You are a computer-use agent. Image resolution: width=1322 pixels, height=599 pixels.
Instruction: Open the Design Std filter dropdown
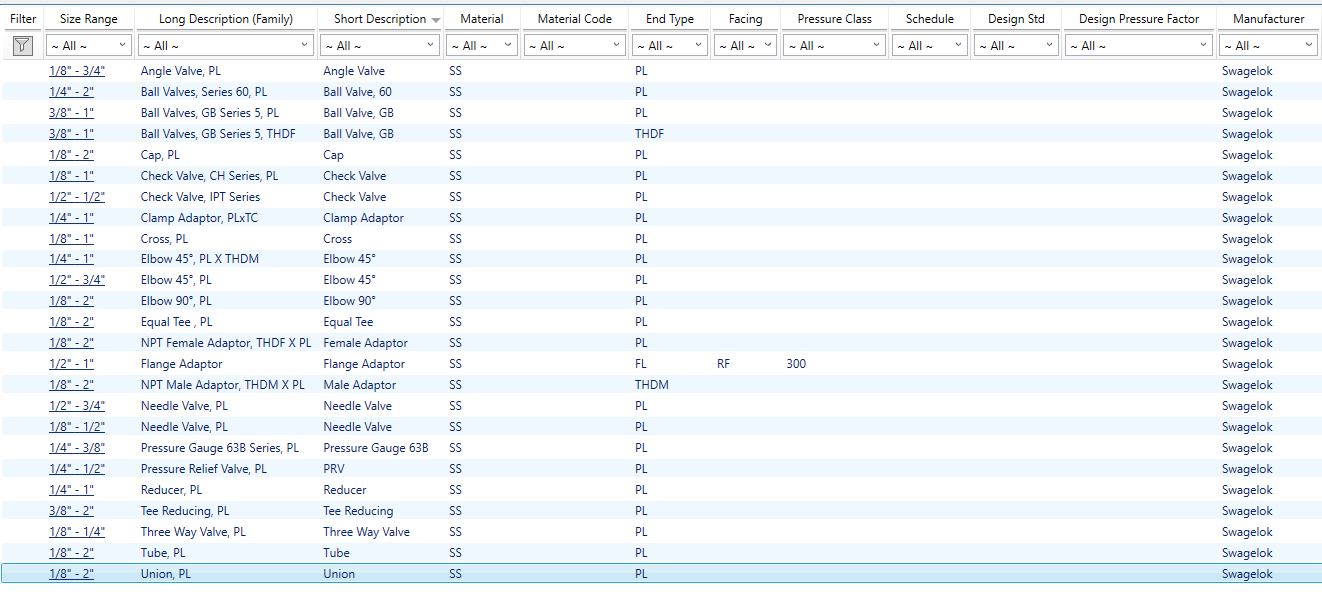pyautogui.click(x=1016, y=45)
